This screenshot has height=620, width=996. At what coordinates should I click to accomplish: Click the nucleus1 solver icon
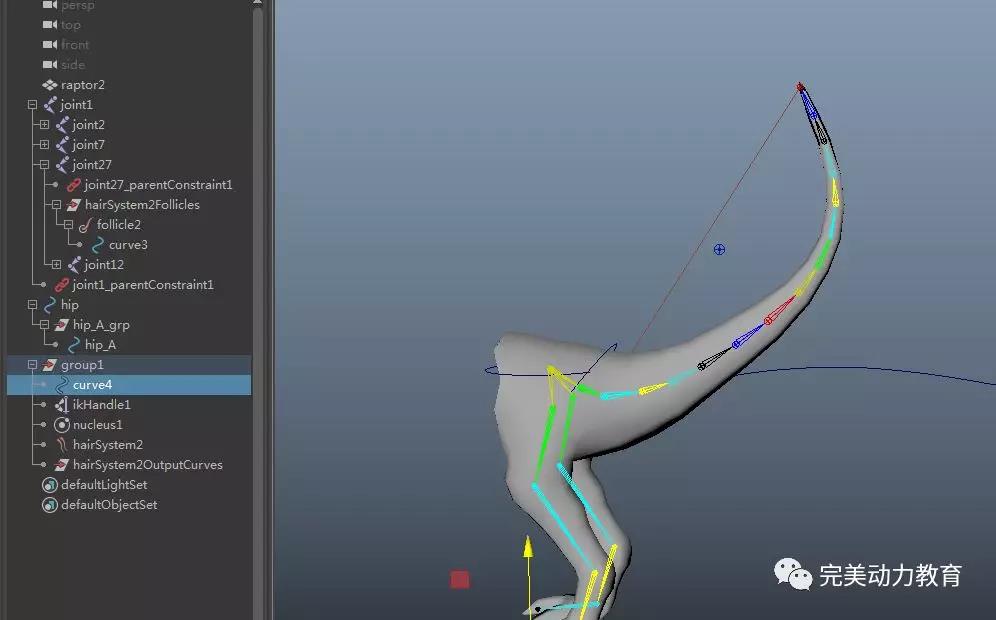pos(61,425)
